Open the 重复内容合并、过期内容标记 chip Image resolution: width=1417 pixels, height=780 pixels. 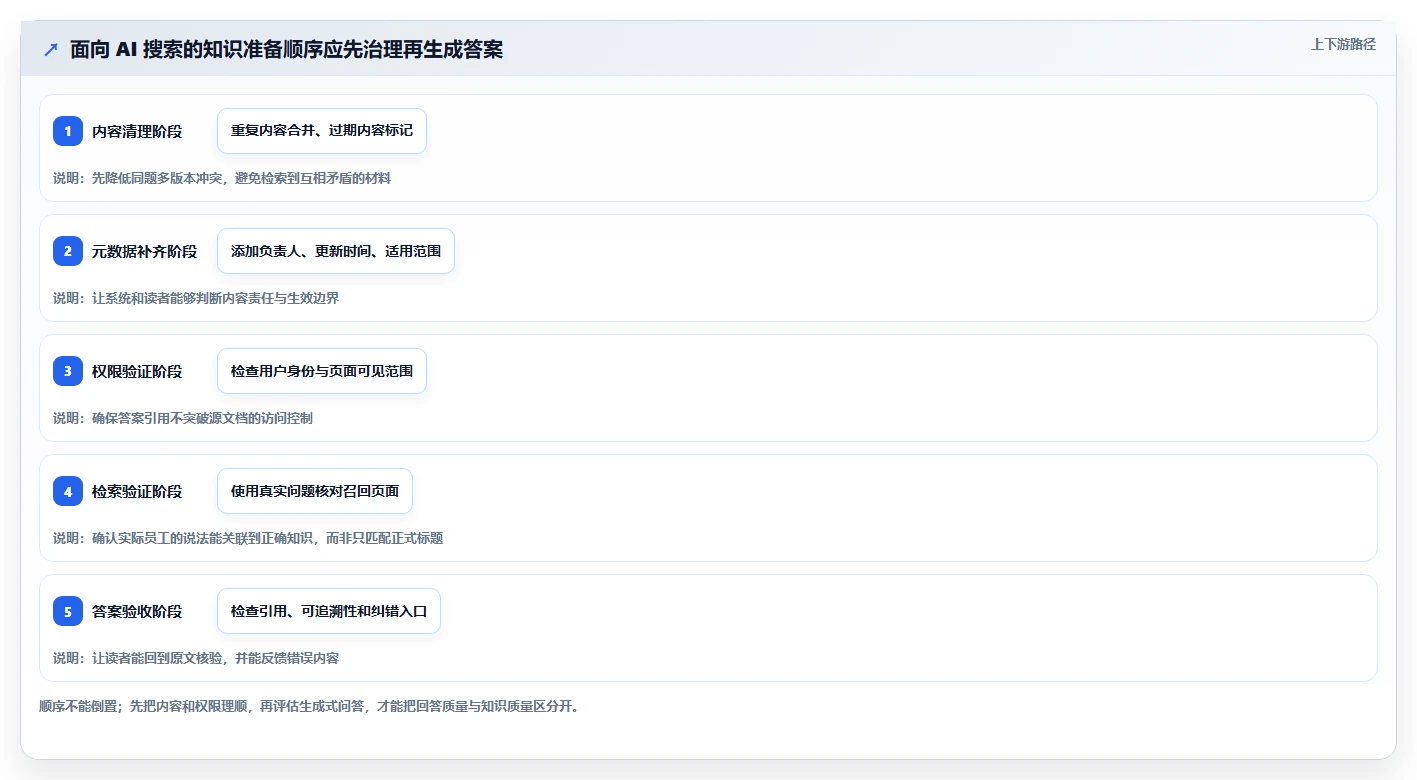[x=322, y=131]
